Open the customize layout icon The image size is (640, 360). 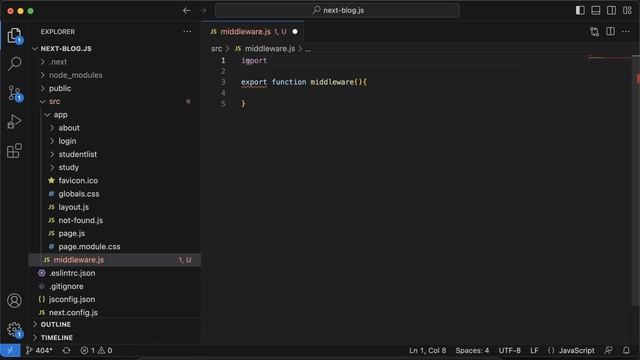click(627, 11)
